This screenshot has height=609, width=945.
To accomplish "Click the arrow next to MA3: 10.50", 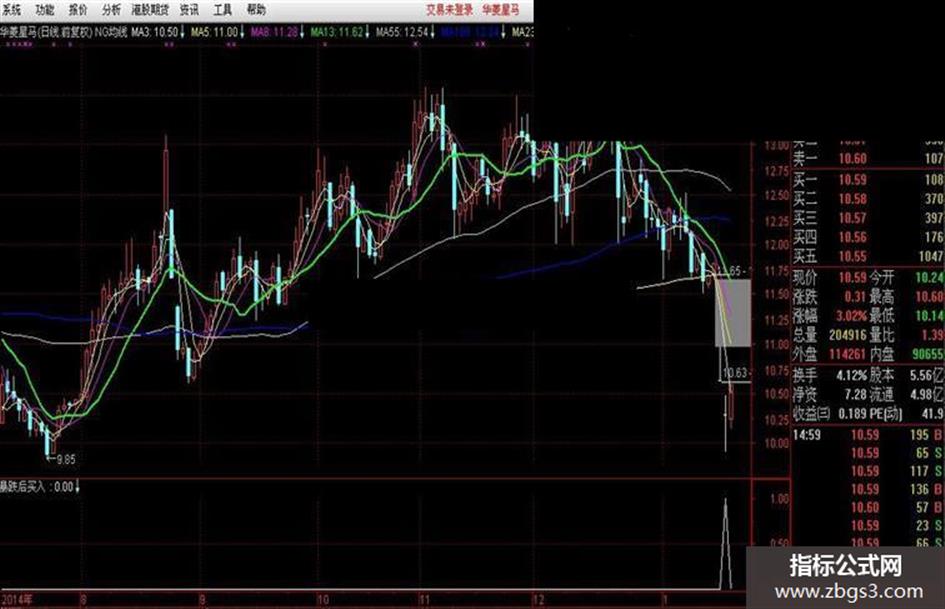I will point(183,32).
